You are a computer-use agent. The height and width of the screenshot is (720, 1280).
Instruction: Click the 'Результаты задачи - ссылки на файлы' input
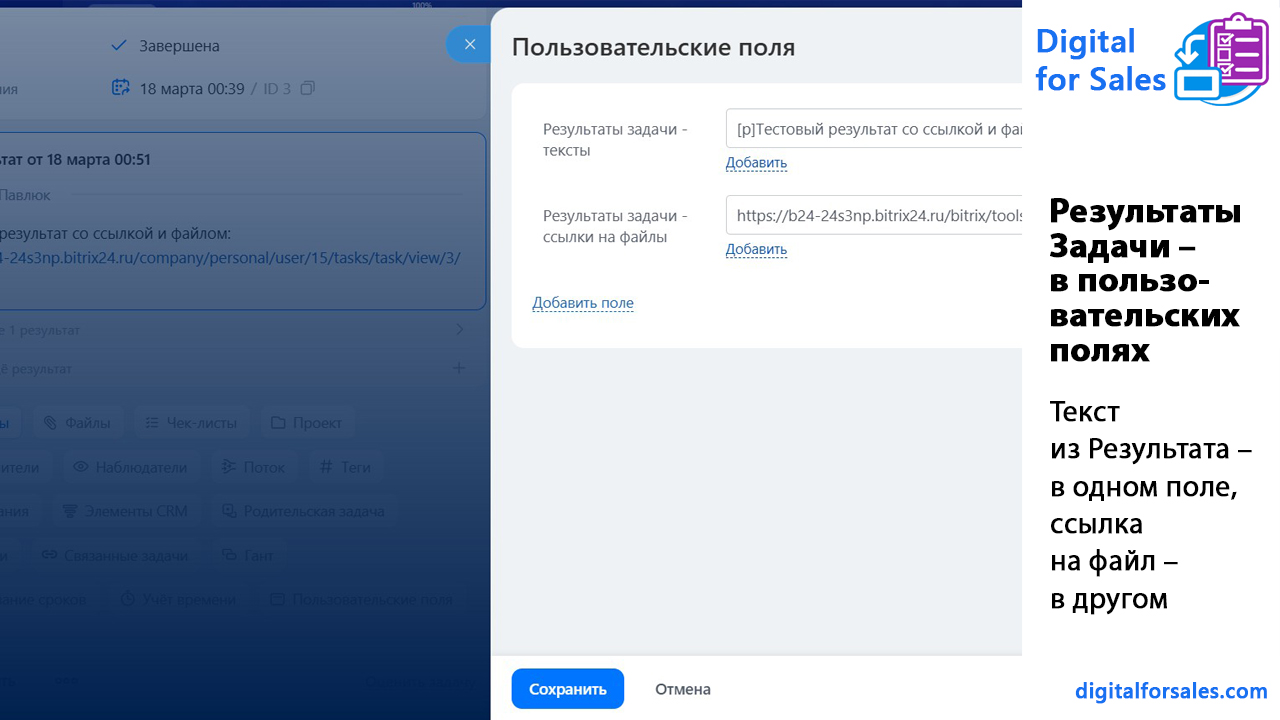click(874, 215)
